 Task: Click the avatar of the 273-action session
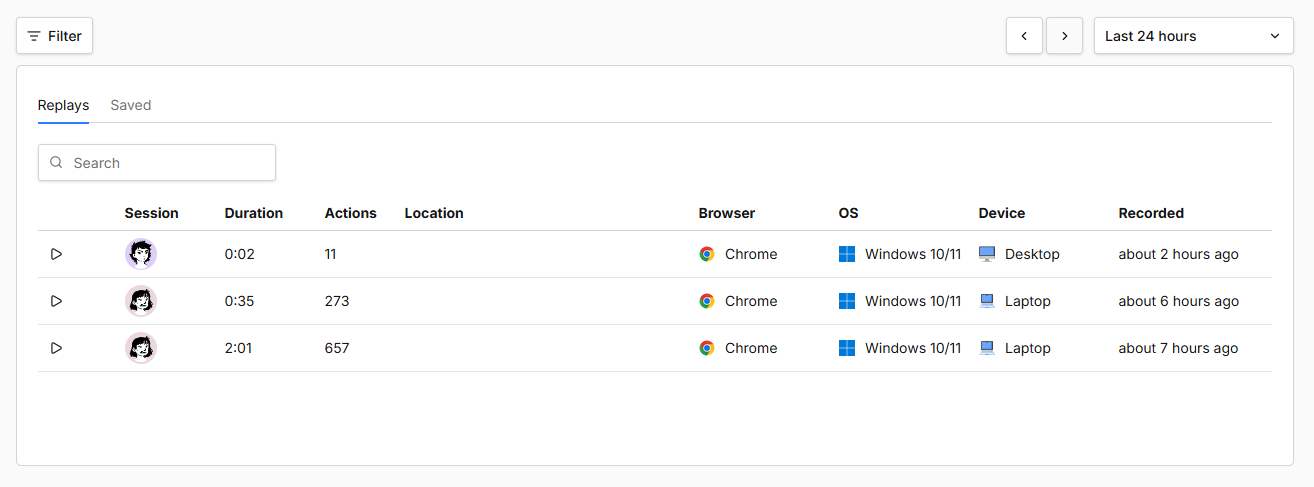point(141,301)
